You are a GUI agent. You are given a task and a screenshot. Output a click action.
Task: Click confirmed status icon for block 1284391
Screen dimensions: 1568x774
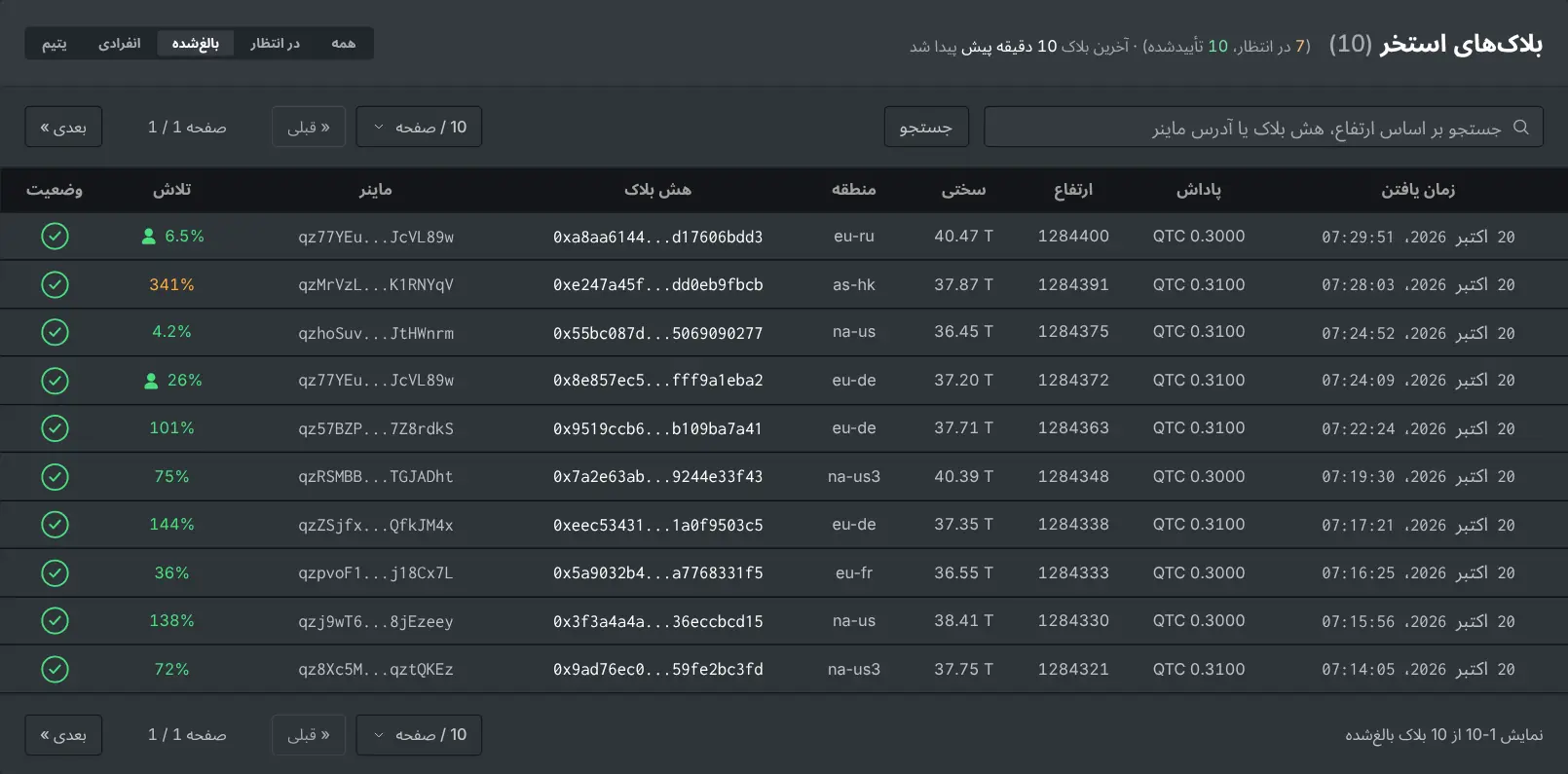pyautogui.click(x=56, y=284)
